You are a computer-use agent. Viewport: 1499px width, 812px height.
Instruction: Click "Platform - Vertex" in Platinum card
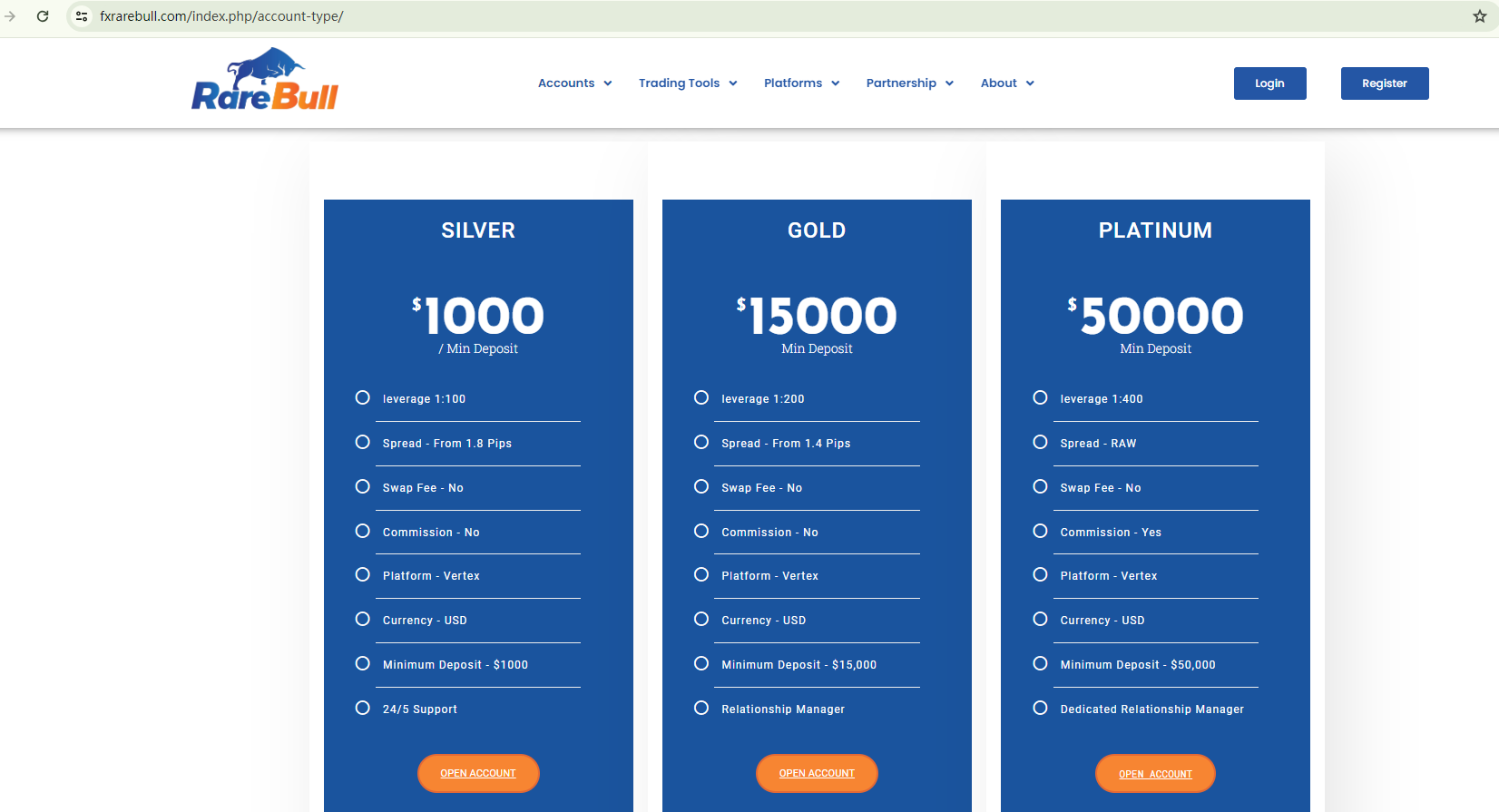pos(1109,576)
